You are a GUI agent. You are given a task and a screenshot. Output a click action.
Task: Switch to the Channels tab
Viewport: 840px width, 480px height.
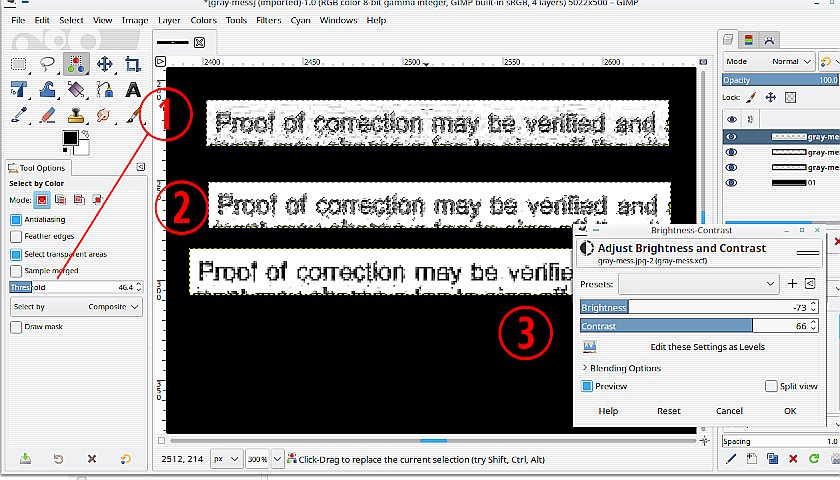(x=748, y=40)
